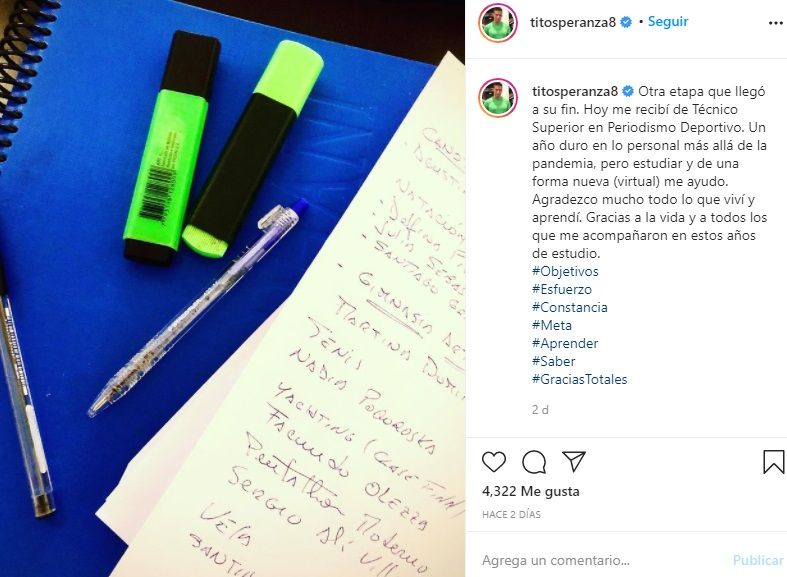Click the verified badge in header
Screen dimensions: 787x577
[x=626, y=22]
